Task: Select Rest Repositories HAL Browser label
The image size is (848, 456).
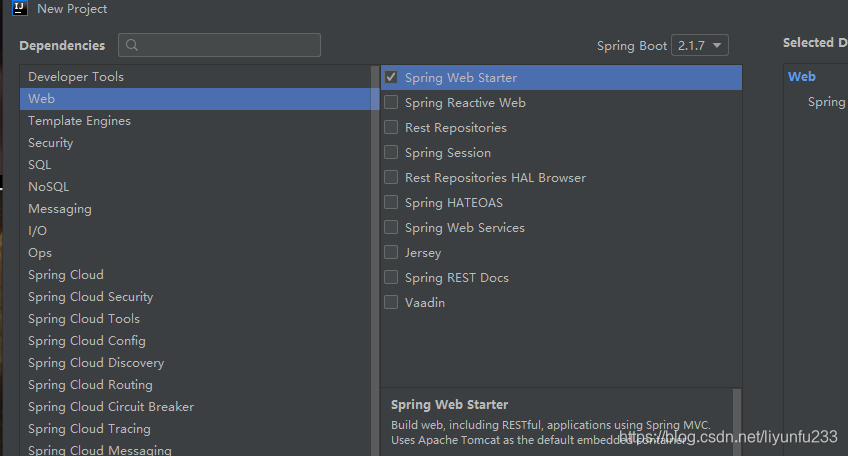Action: [x=495, y=178]
